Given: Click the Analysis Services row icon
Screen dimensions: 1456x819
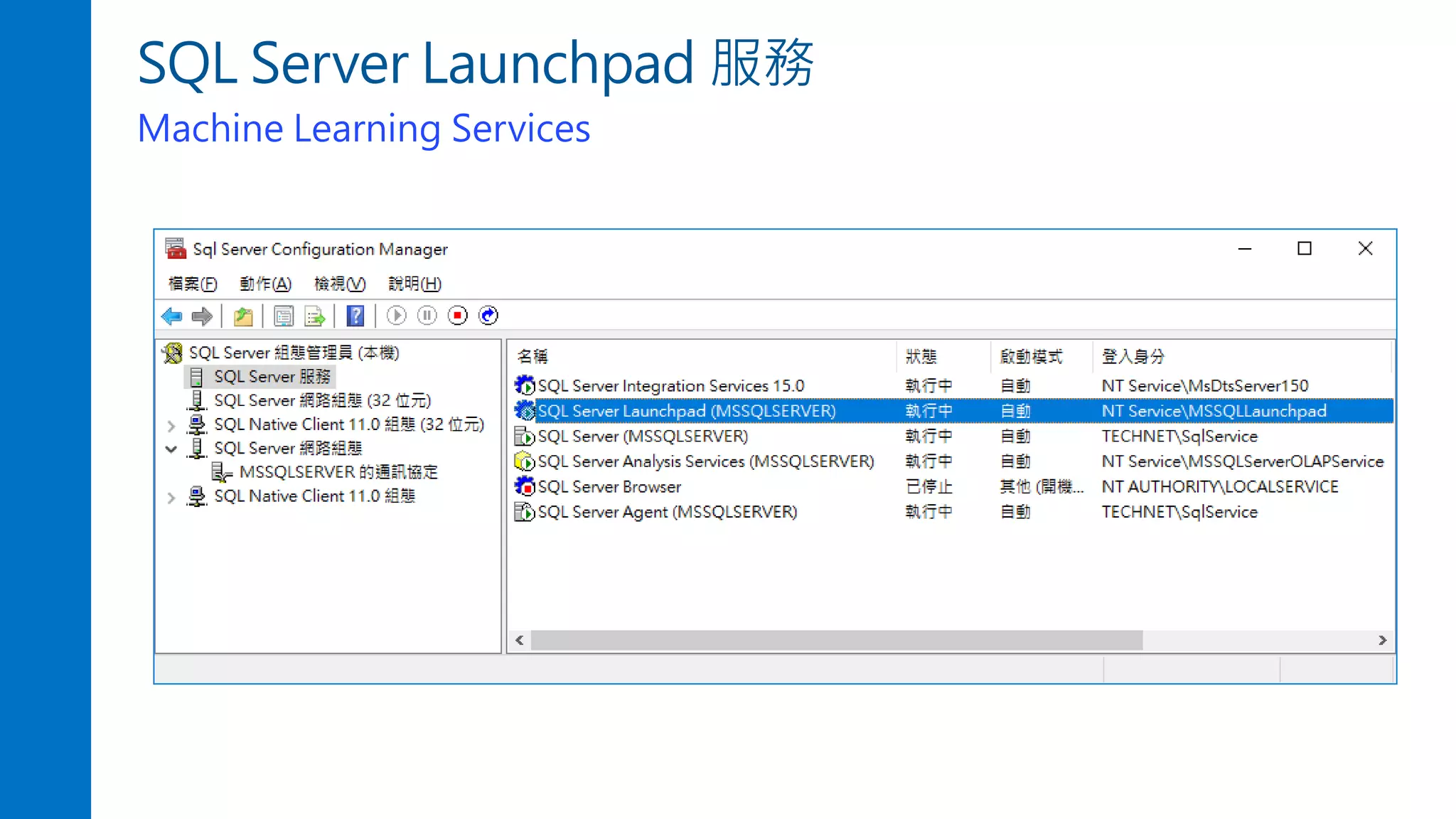Looking at the screenshot, I should tap(525, 461).
